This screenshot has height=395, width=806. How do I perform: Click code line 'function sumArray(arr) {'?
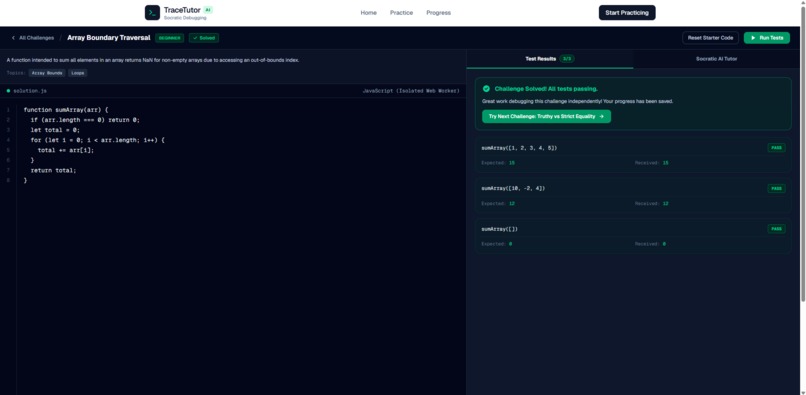point(66,110)
